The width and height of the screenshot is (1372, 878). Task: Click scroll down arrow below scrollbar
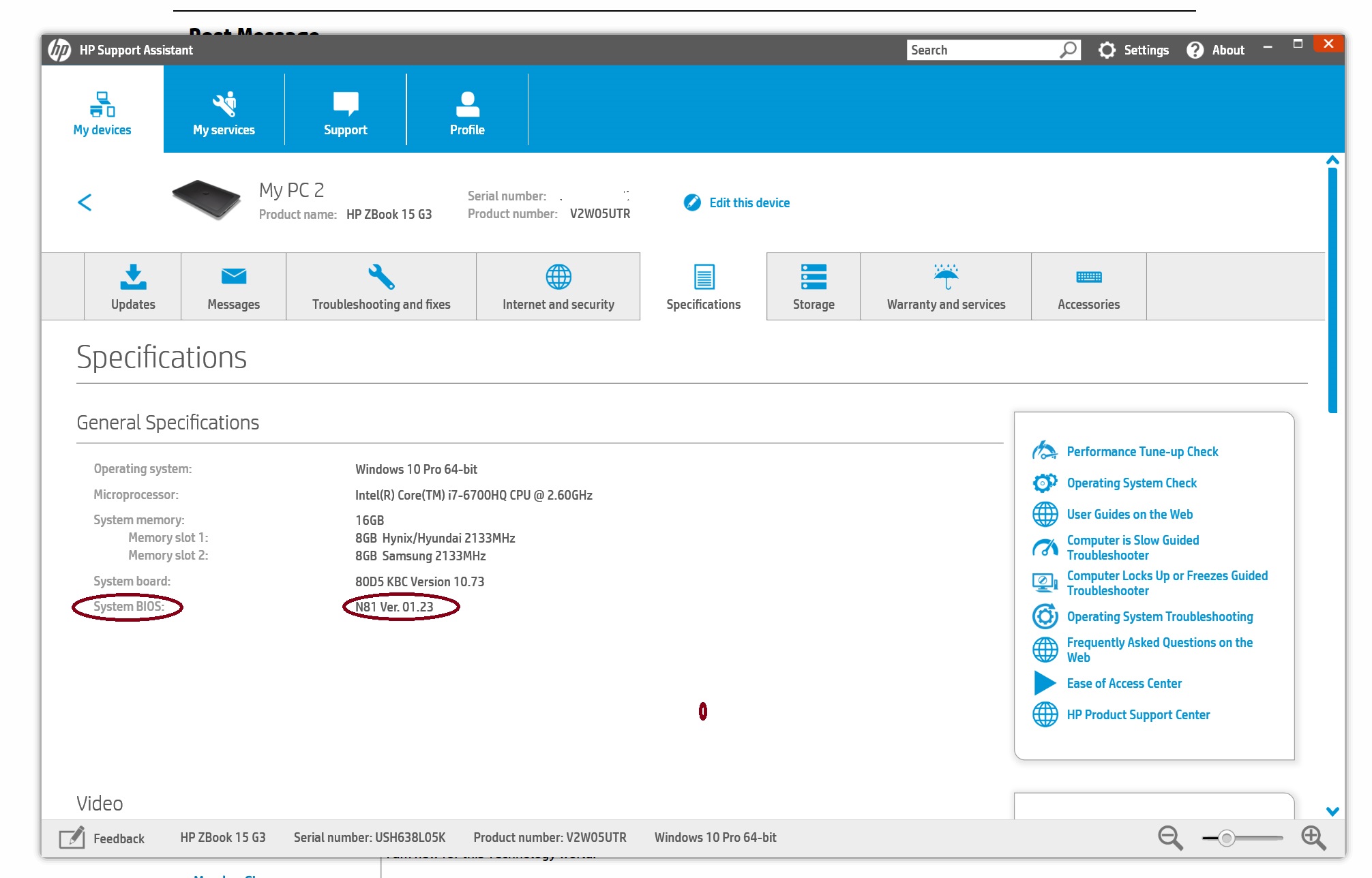[1332, 811]
